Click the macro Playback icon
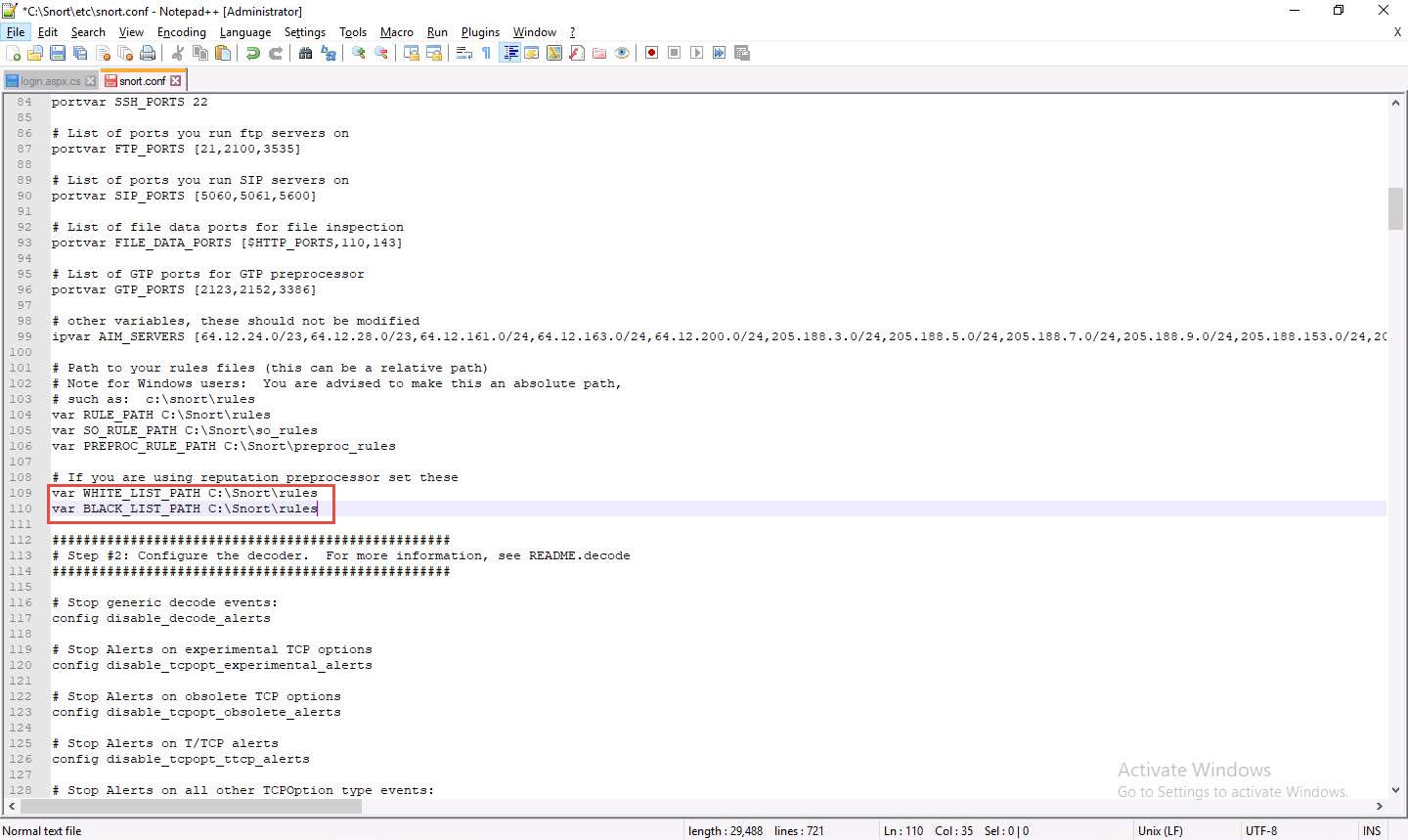 696,53
